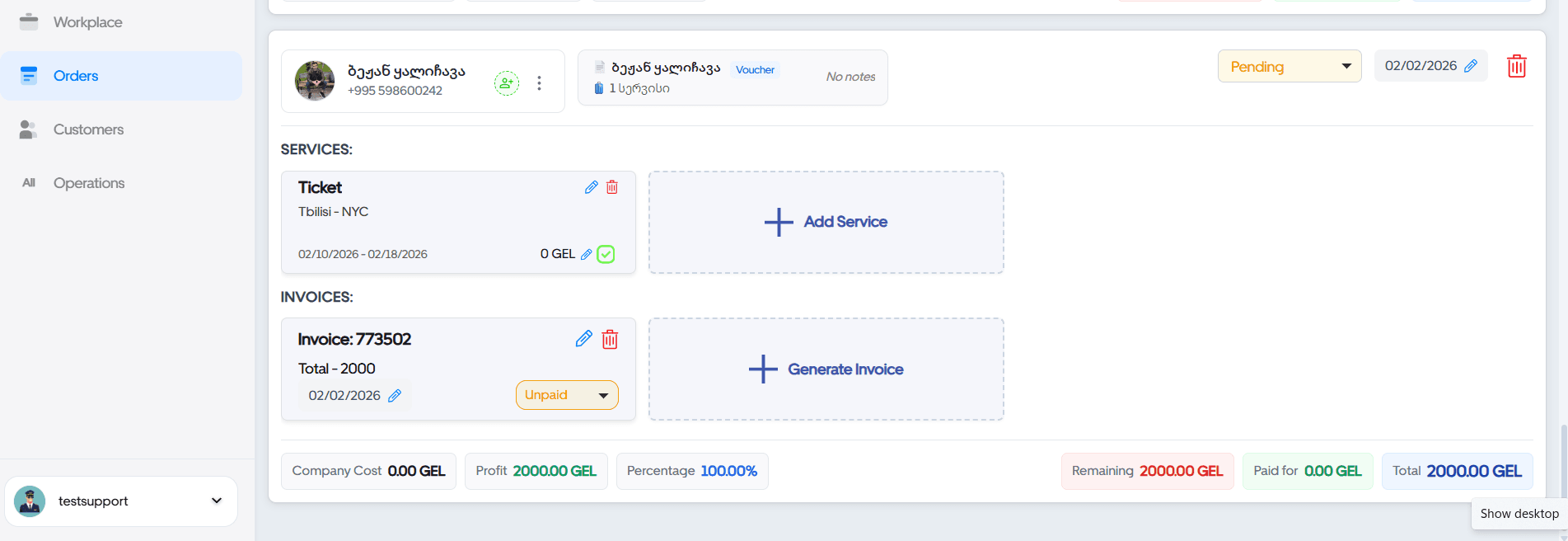Open the Unpaid invoice status dropdown
The image size is (1568, 541).
click(567, 395)
